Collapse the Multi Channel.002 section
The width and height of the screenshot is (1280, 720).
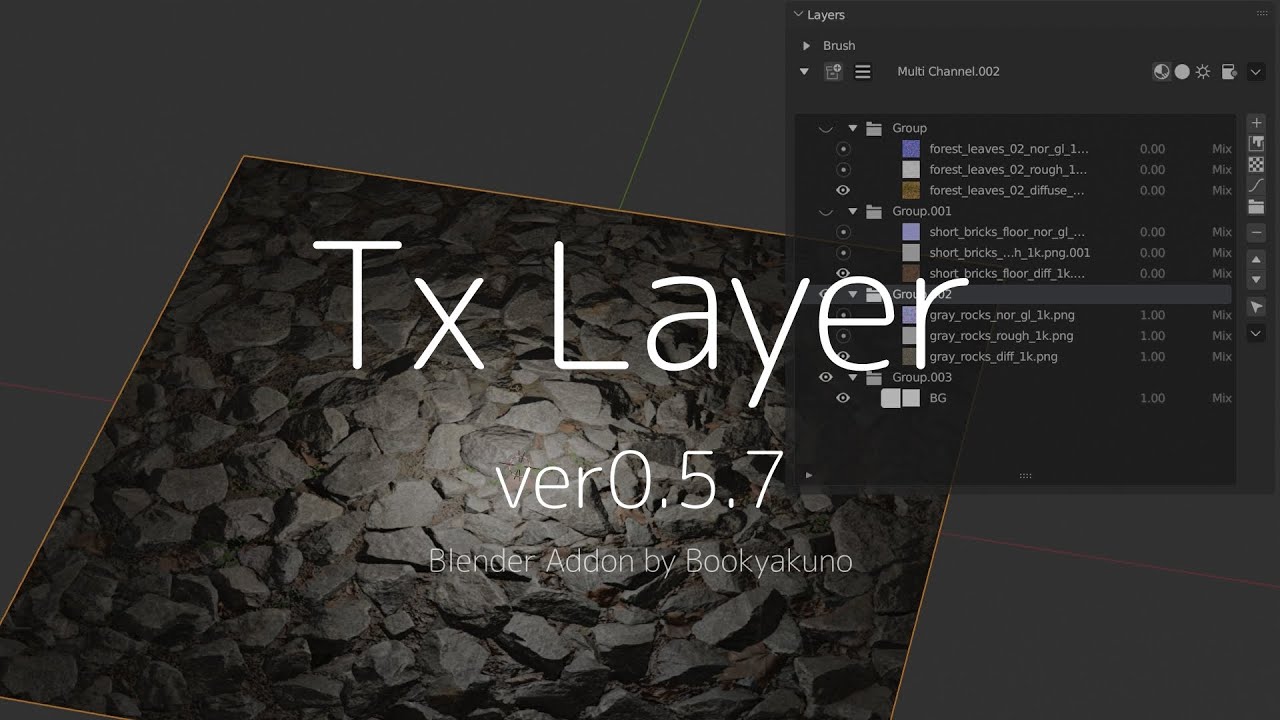(x=804, y=72)
